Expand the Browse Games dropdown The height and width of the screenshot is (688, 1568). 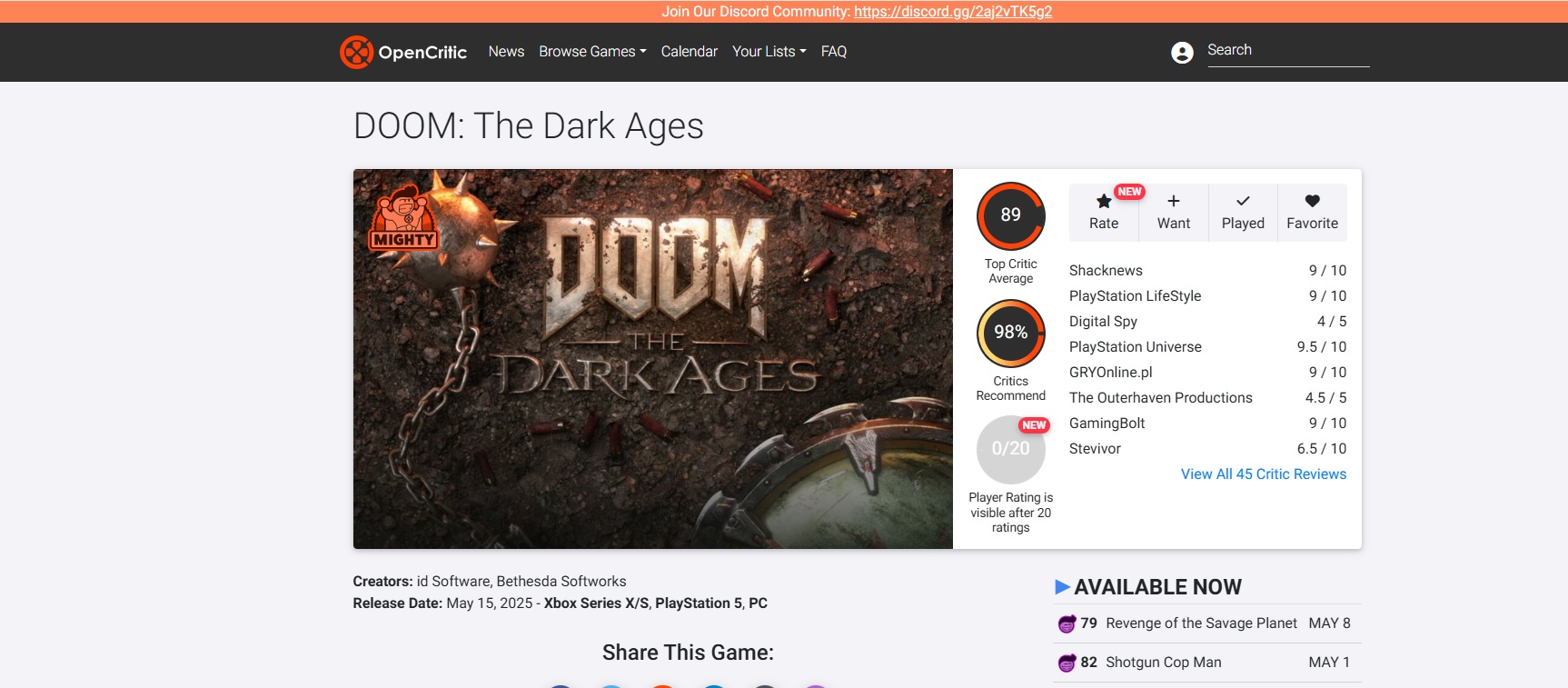(592, 52)
